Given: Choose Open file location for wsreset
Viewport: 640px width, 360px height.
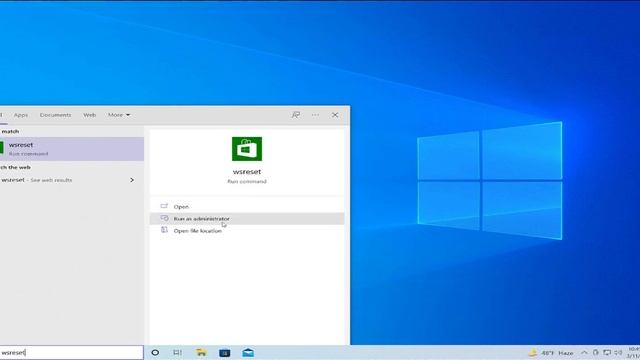Looking at the screenshot, I should pyautogui.click(x=247, y=231).
